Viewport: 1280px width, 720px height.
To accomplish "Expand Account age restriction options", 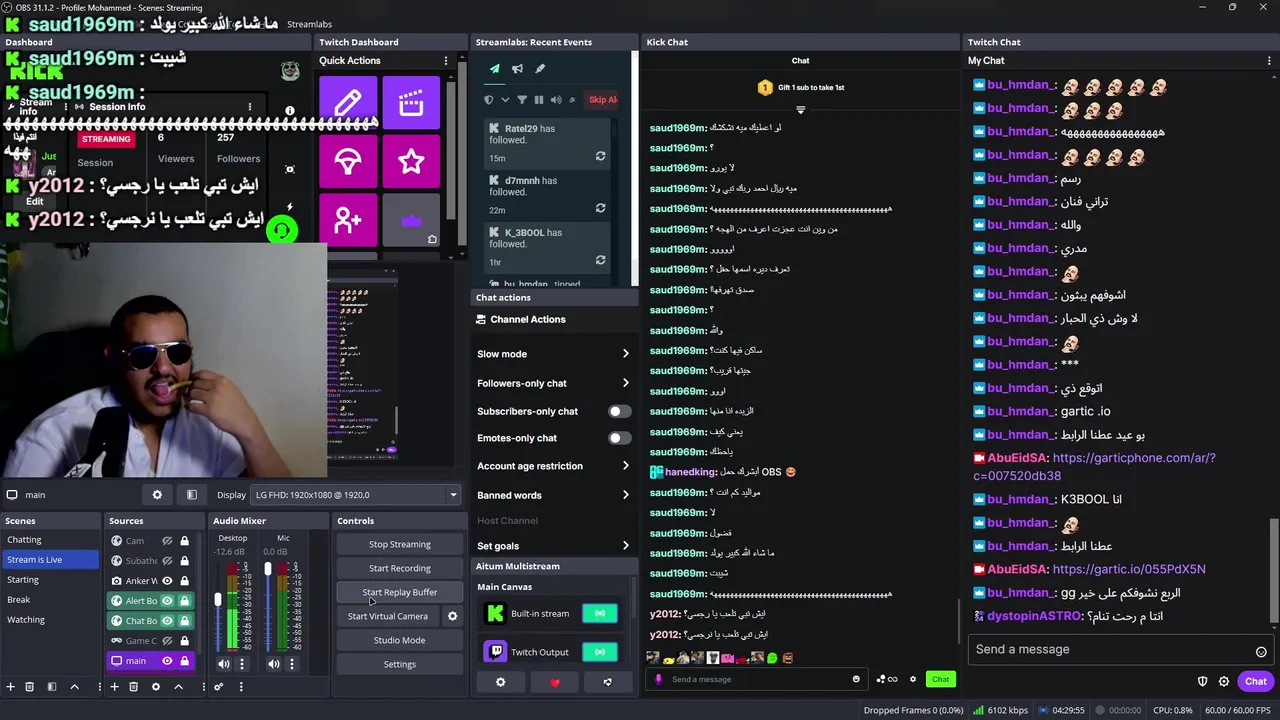I will pos(626,466).
